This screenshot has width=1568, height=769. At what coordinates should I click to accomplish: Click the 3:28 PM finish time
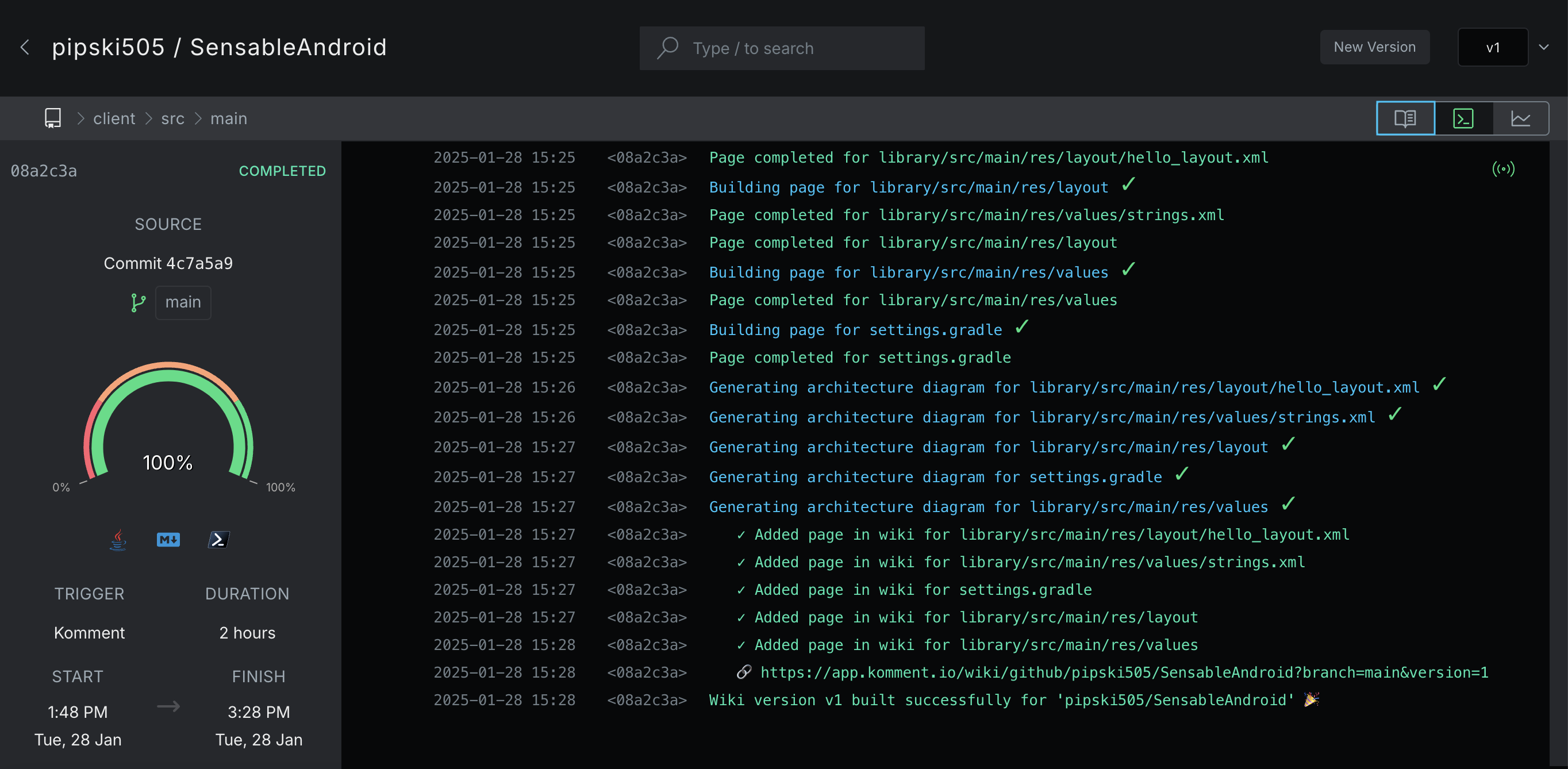(259, 712)
